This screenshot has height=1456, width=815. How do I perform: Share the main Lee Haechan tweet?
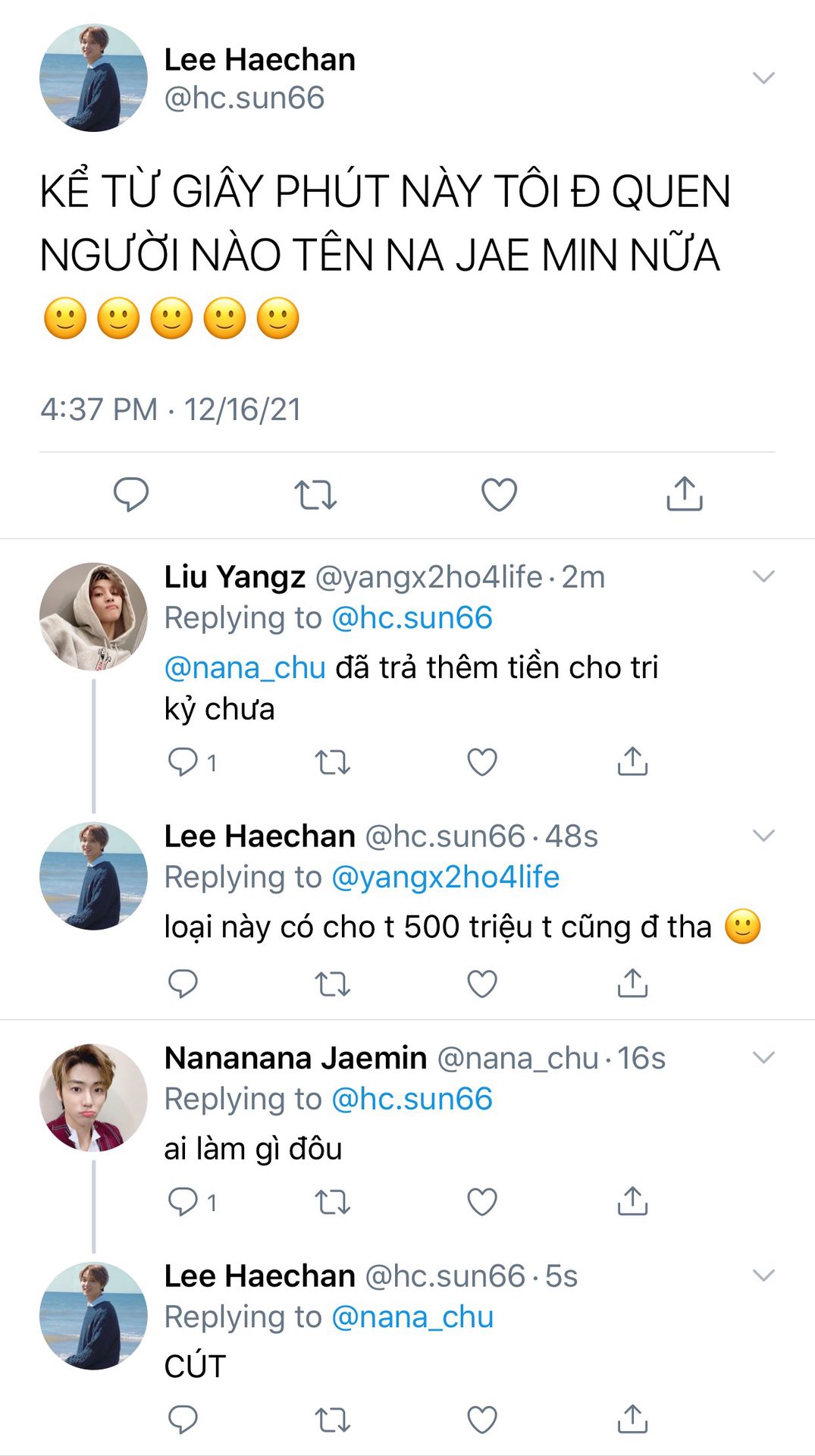click(x=684, y=494)
